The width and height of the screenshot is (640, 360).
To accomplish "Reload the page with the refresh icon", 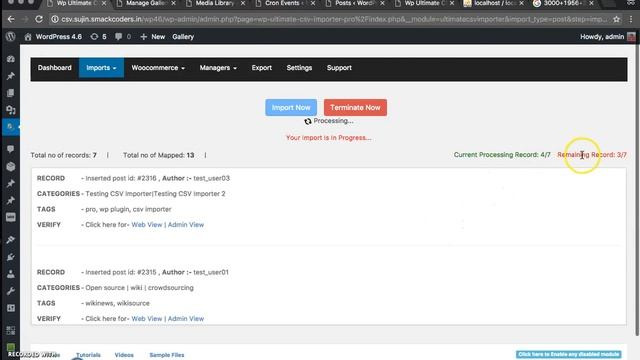I will [x=39, y=19].
